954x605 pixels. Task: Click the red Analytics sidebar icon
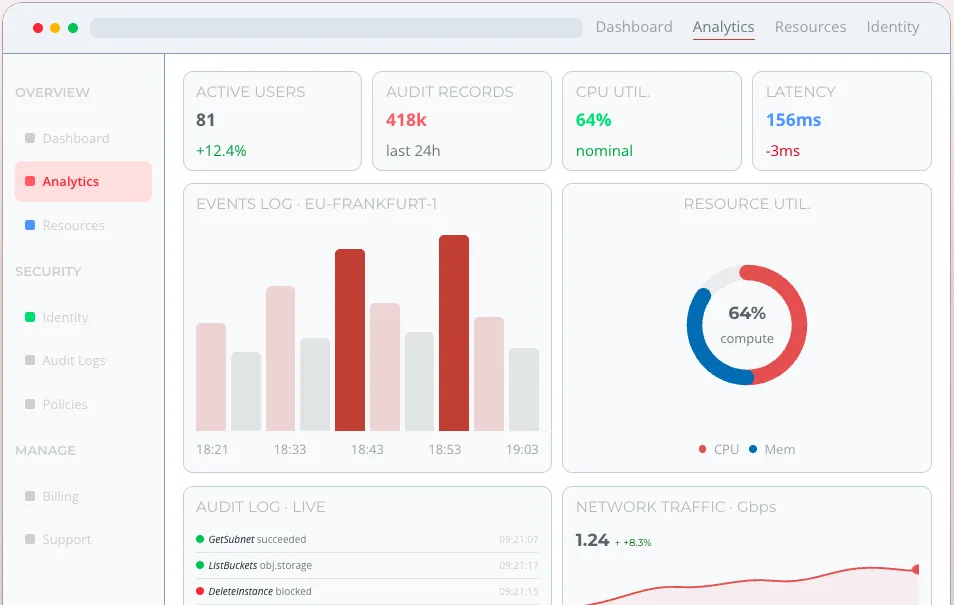pos(30,181)
